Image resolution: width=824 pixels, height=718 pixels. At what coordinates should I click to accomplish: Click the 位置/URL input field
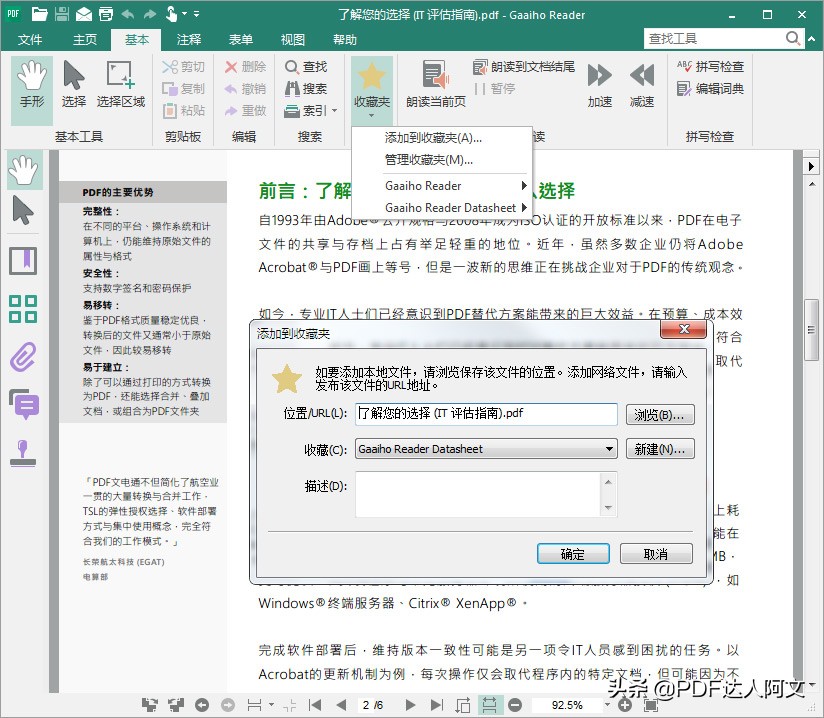click(486, 414)
